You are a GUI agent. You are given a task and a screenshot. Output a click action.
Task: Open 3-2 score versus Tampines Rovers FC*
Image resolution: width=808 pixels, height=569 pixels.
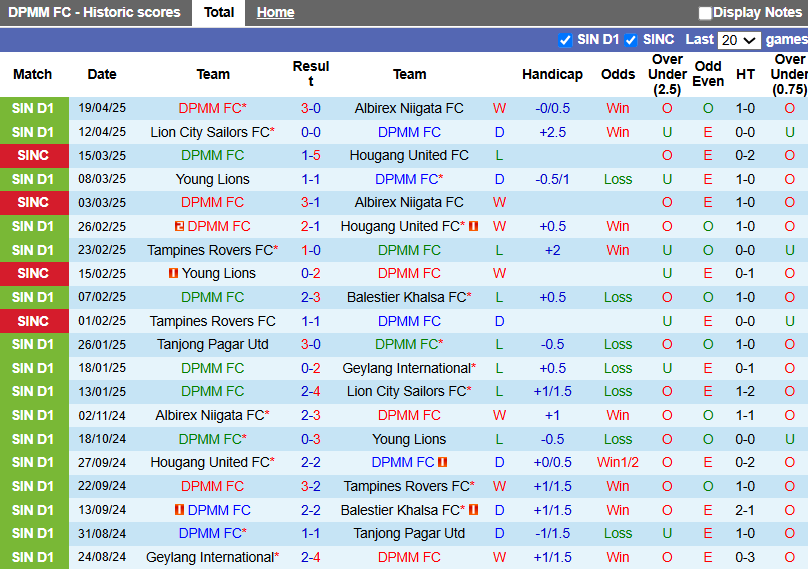[x=311, y=486]
